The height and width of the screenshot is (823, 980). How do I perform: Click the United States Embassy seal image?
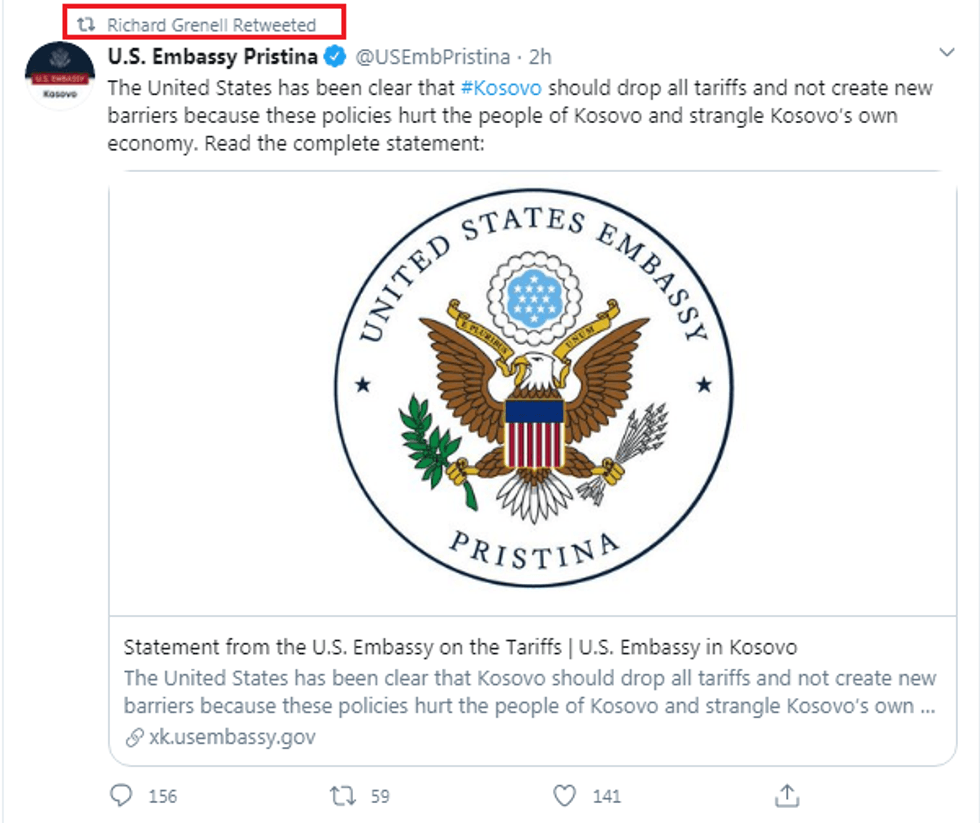click(532, 390)
